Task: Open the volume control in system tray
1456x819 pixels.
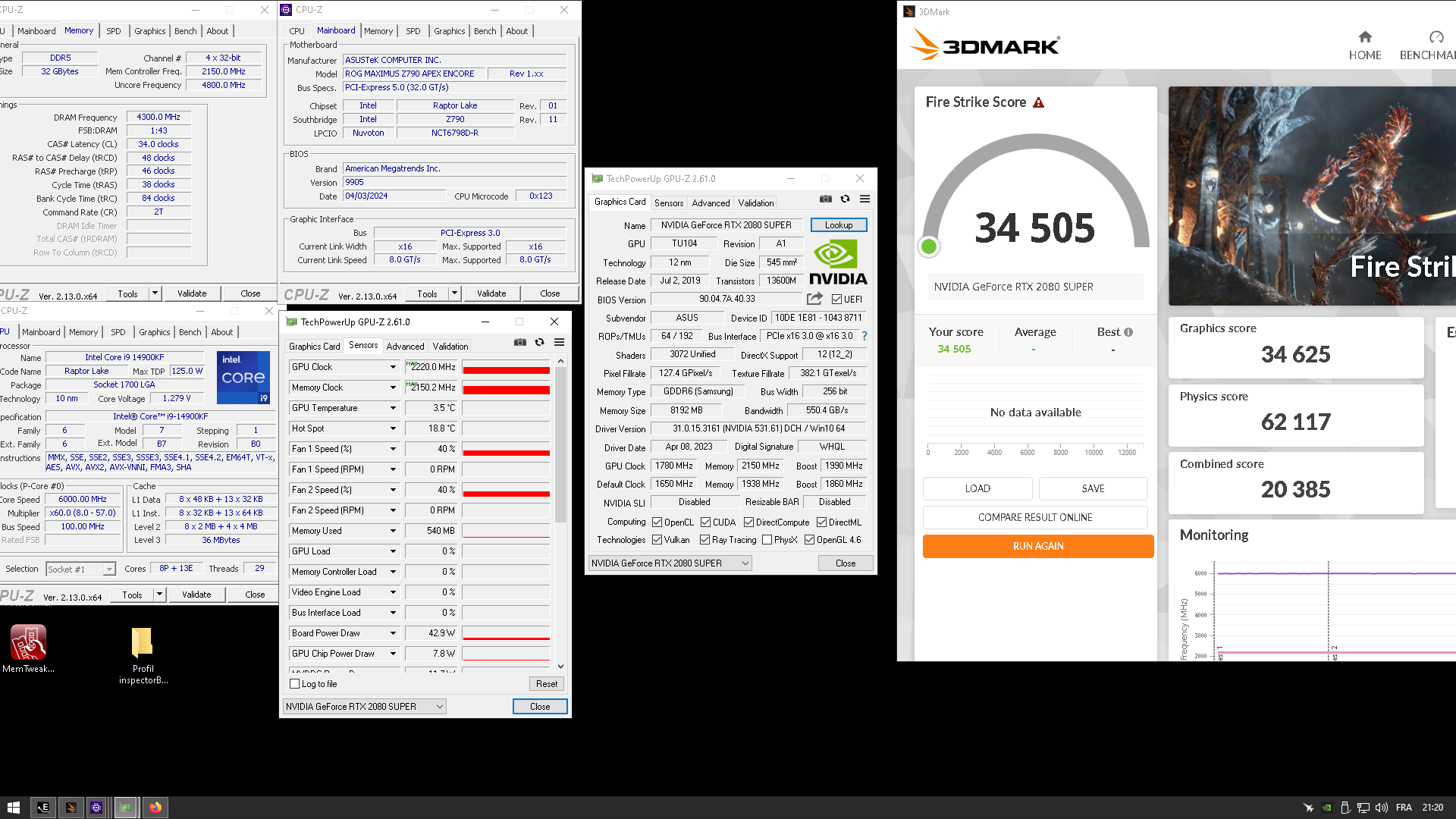Action: click(1382, 808)
